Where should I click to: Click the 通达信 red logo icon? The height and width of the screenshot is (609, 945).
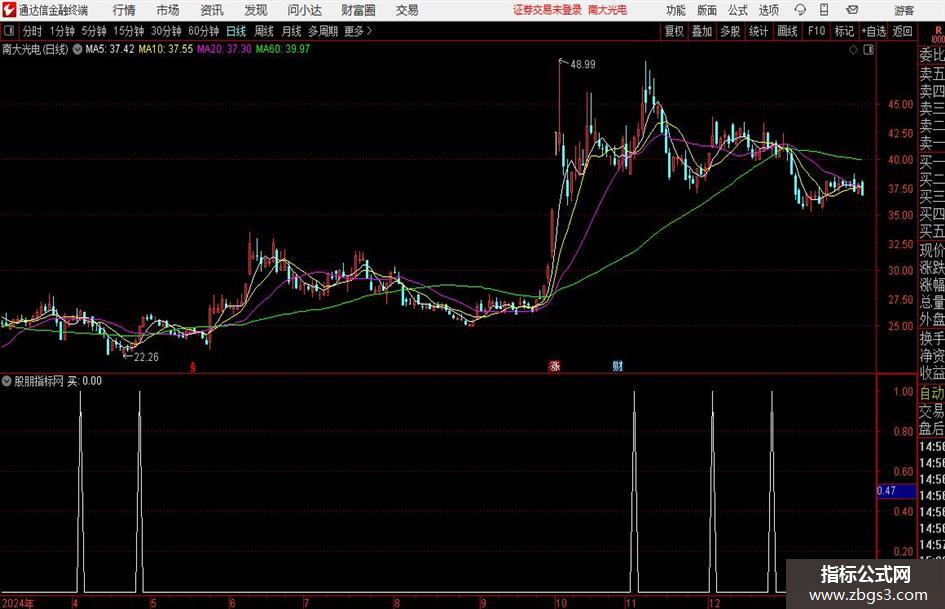[8, 10]
